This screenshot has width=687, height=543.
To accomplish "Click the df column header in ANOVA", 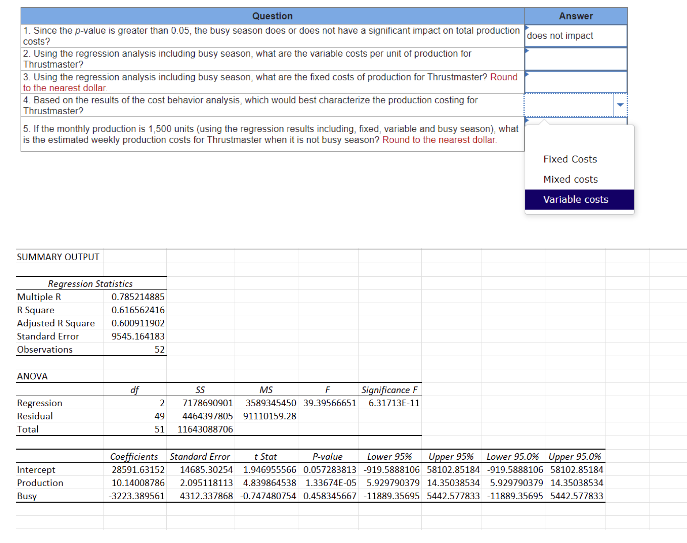I will (135, 390).
